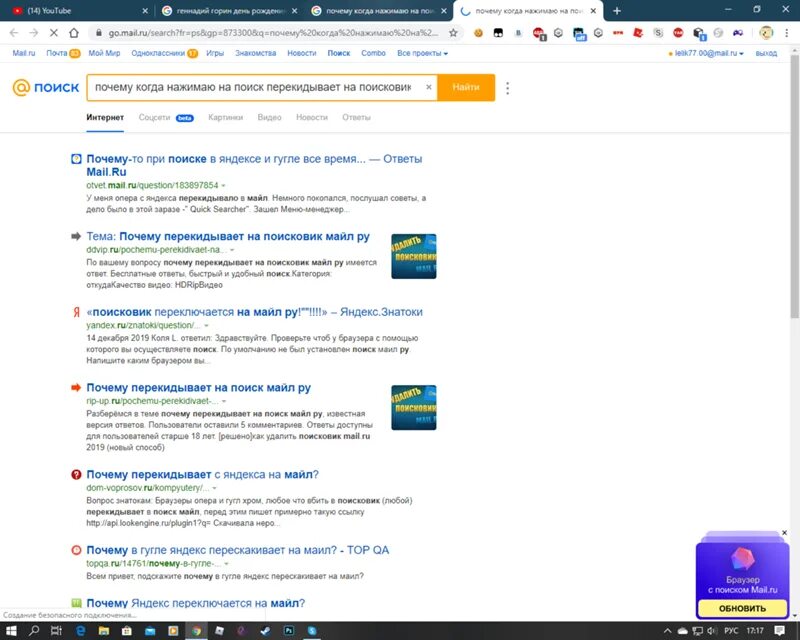Expand the Все проекты dropdown
This screenshot has height=640, width=800.
click(x=422, y=53)
